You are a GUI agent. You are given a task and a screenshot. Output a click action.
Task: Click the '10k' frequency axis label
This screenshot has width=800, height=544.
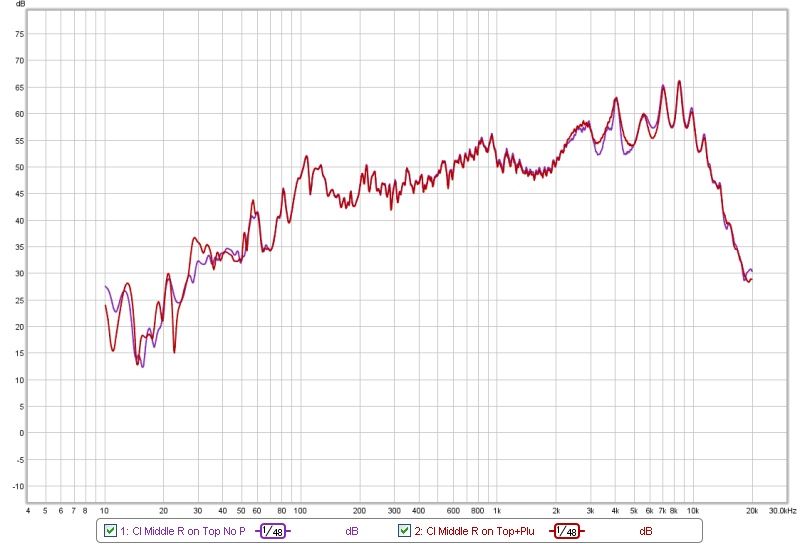pyautogui.click(x=692, y=510)
